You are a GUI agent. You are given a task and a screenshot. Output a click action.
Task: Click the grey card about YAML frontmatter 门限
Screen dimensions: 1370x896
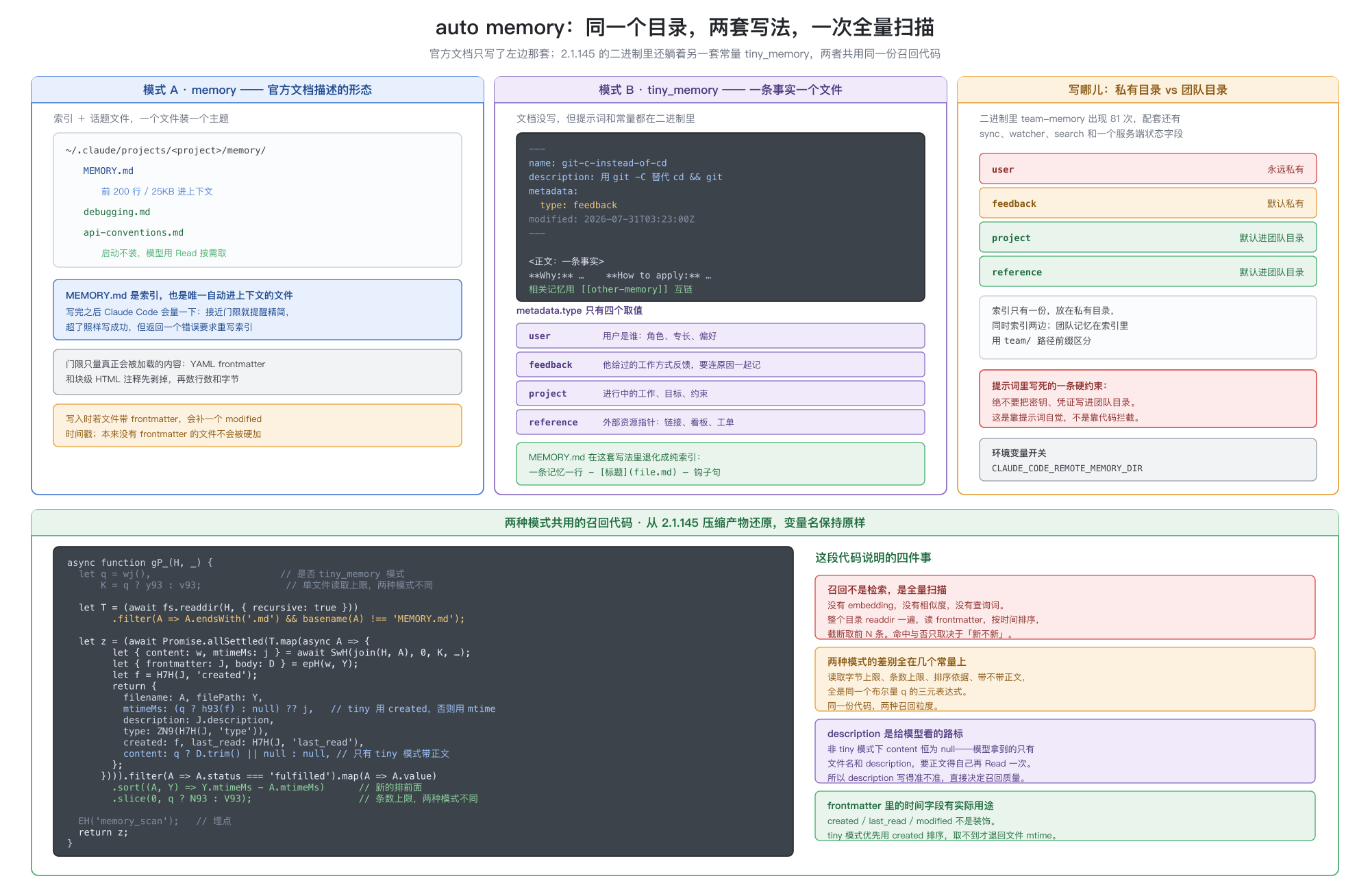pyautogui.click(x=258, y=372)
